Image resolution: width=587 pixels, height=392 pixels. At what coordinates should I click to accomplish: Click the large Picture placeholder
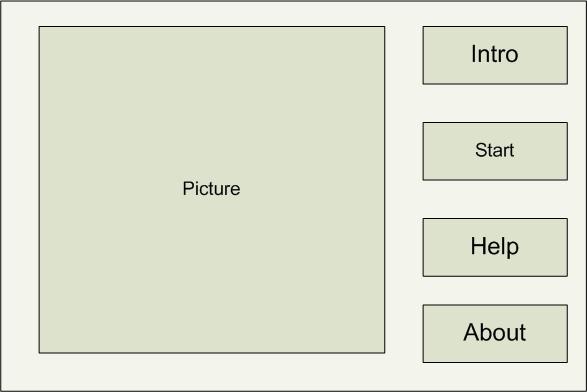(212, 189)
